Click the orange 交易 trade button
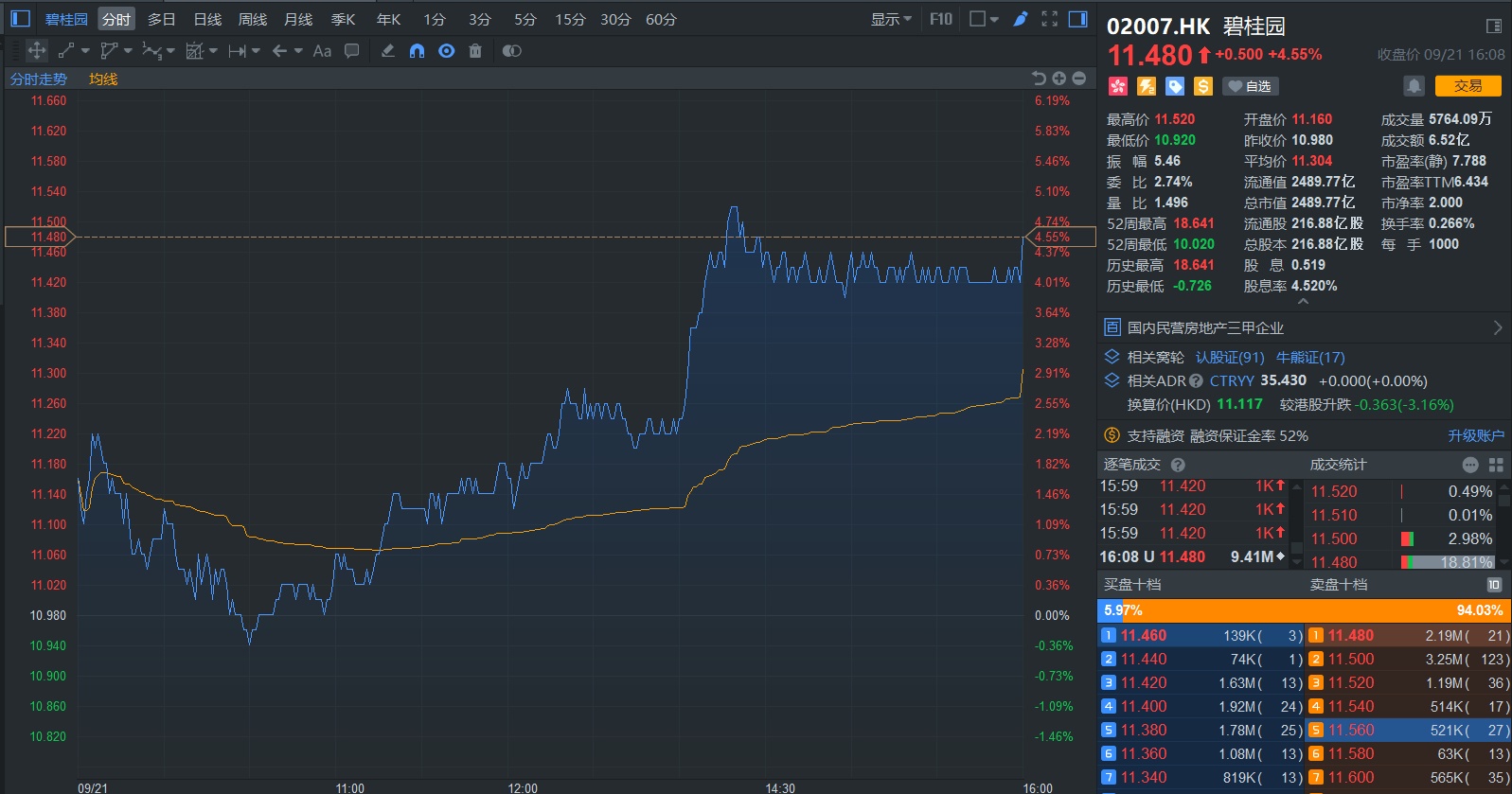The height and width of the screenshot is (794, 1512). point(1468,86)
